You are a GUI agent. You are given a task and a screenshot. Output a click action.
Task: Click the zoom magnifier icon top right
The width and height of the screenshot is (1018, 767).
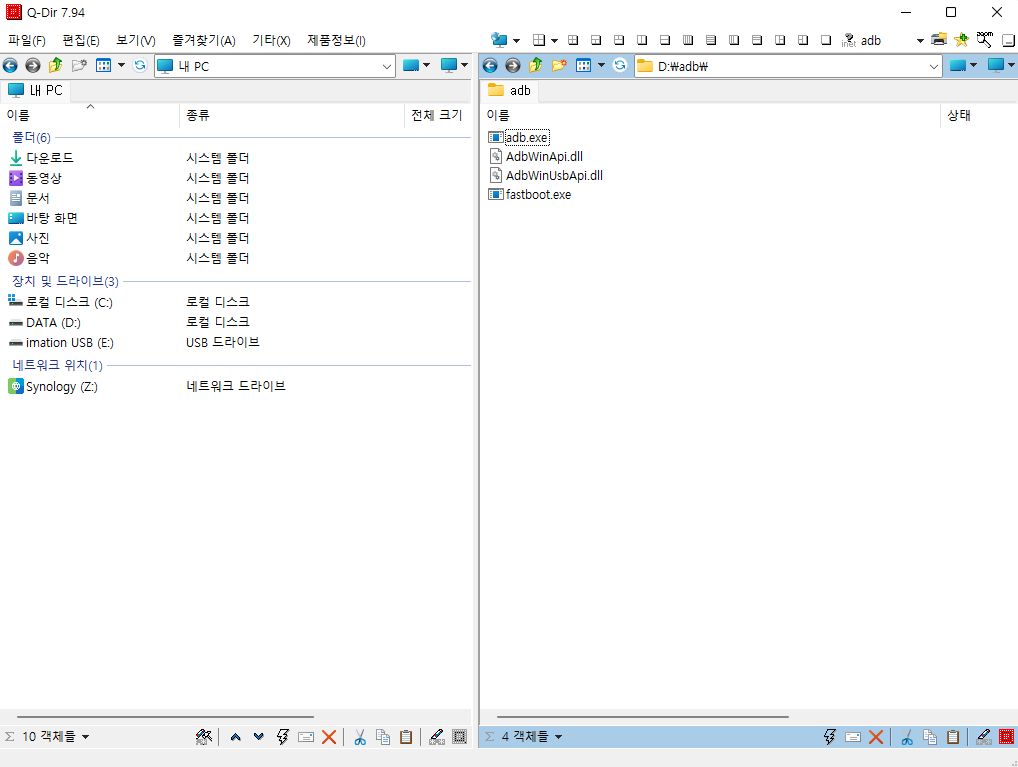982,40
